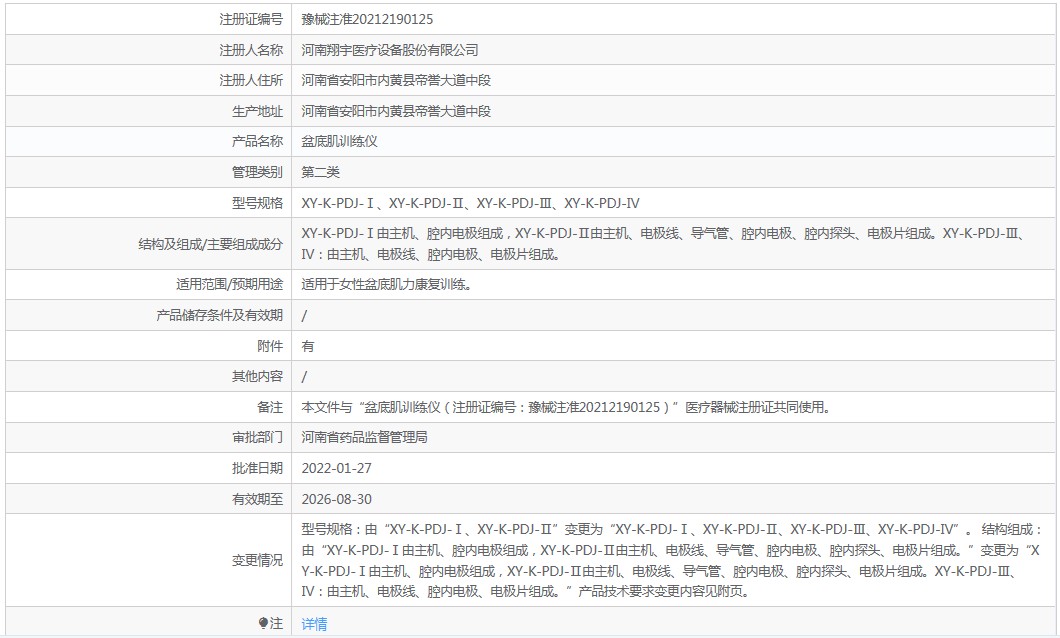The image size is (1060, 638).
Task: Select company name 河南翔宇医疗设备股份有限公司
Action: point(390,50)
